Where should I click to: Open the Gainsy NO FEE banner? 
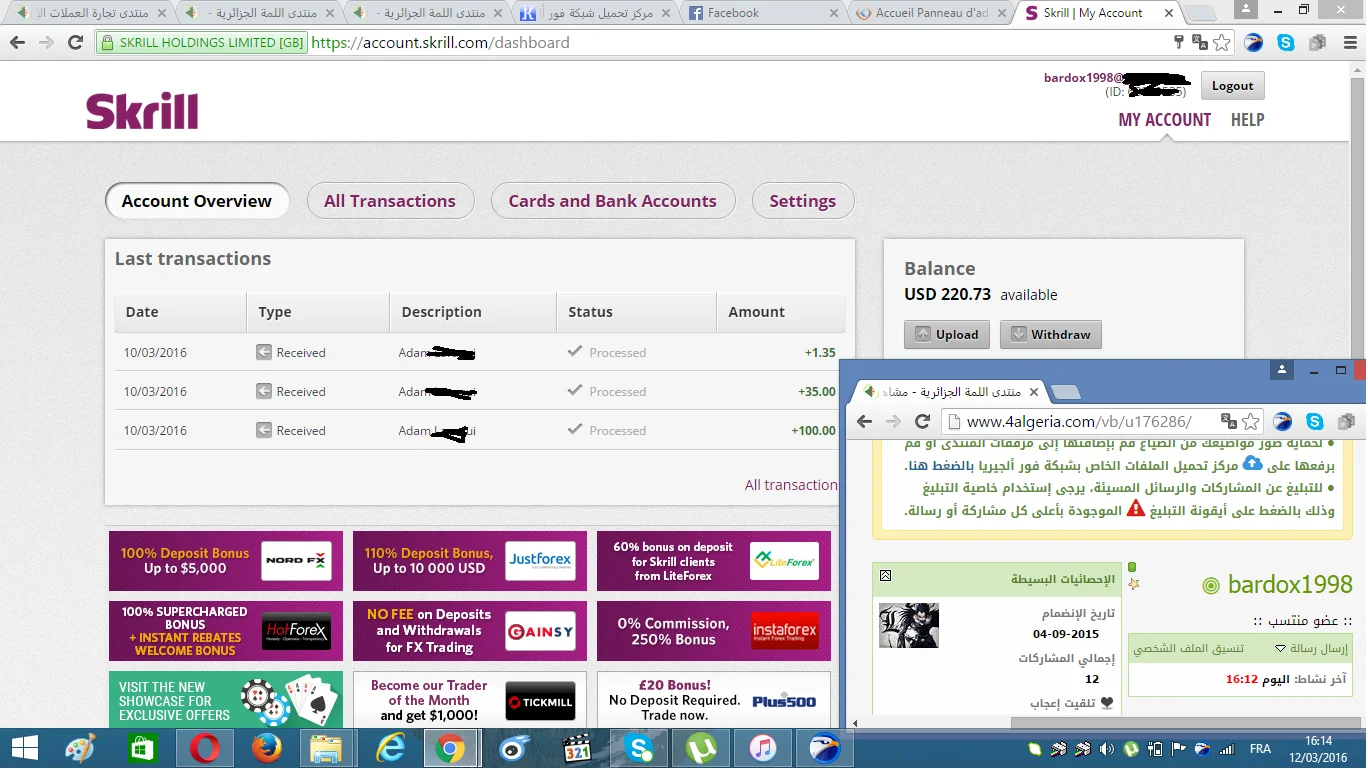pyautogui.click(x=470, y=631)
